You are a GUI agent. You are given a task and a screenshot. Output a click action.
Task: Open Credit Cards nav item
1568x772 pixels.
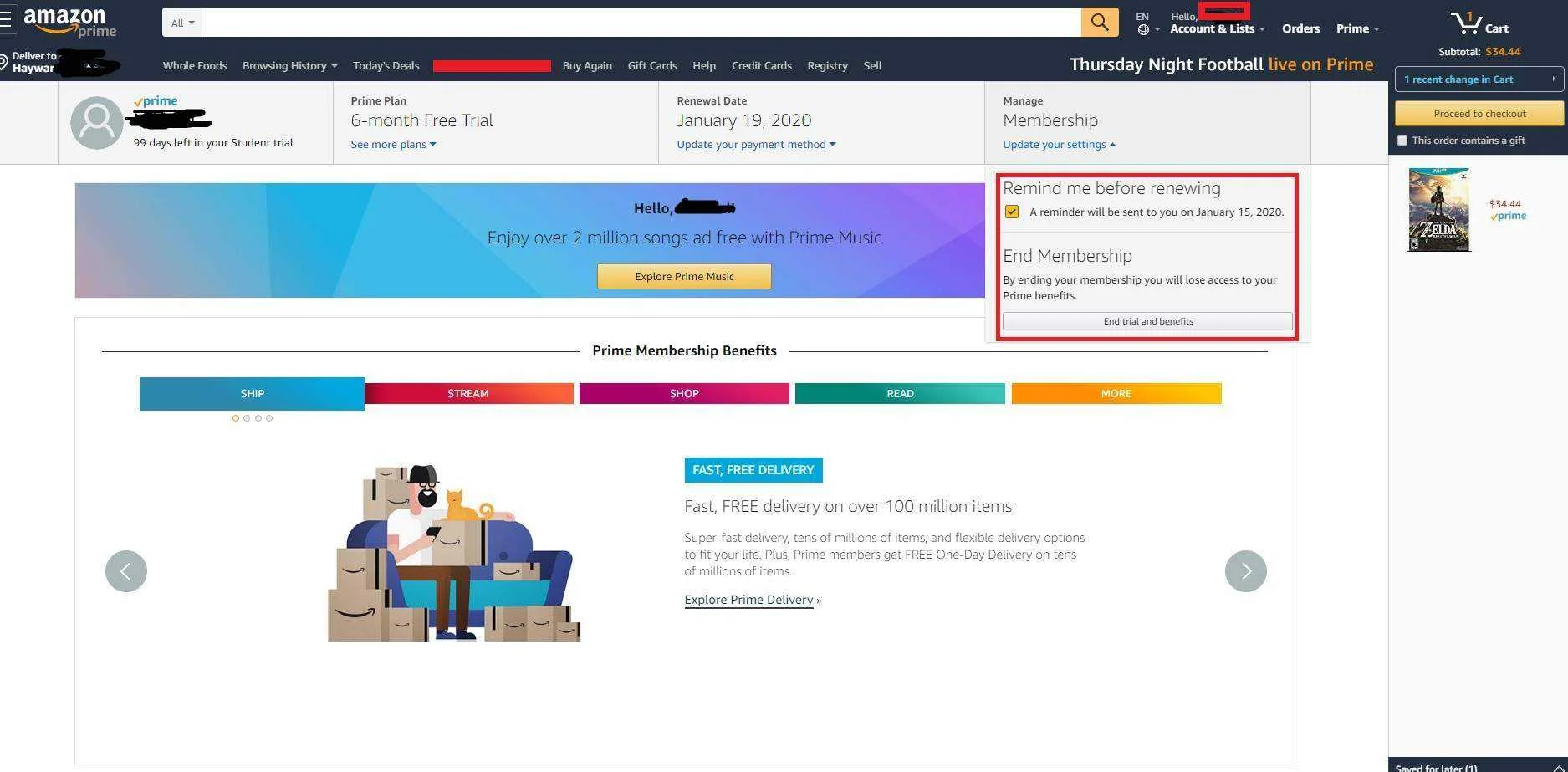761,65
